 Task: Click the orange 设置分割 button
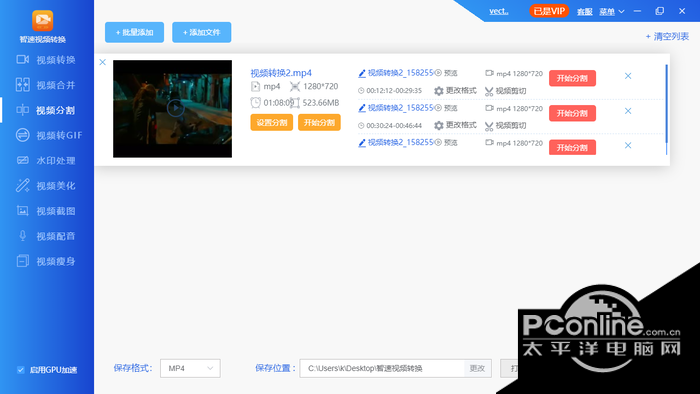pos(271,122)
